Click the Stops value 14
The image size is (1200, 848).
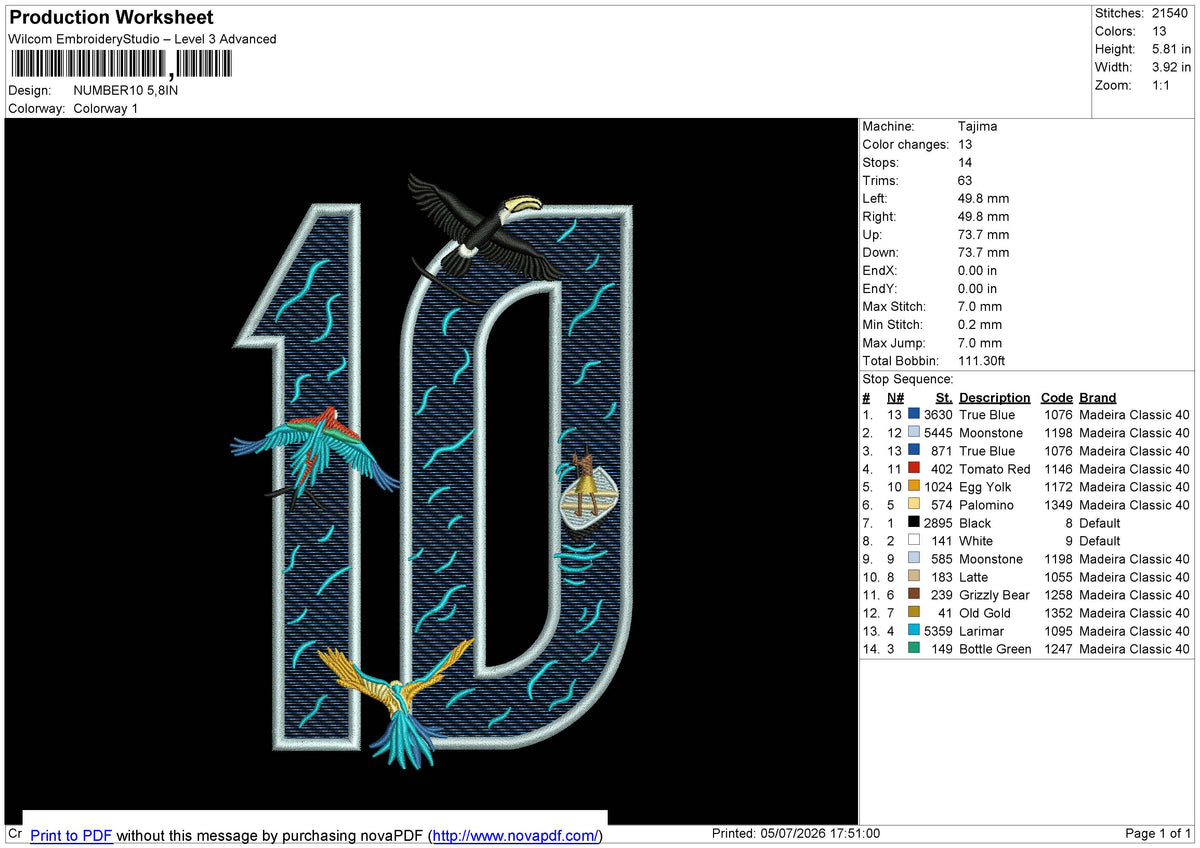[965, 162]
